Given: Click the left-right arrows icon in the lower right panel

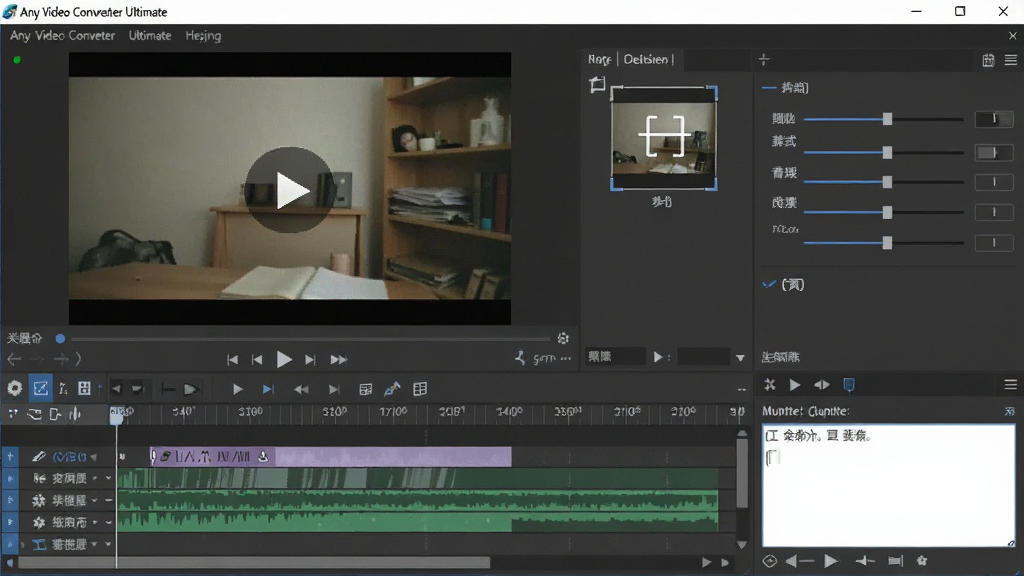Looking at the screenshot, I should point(822,385).
